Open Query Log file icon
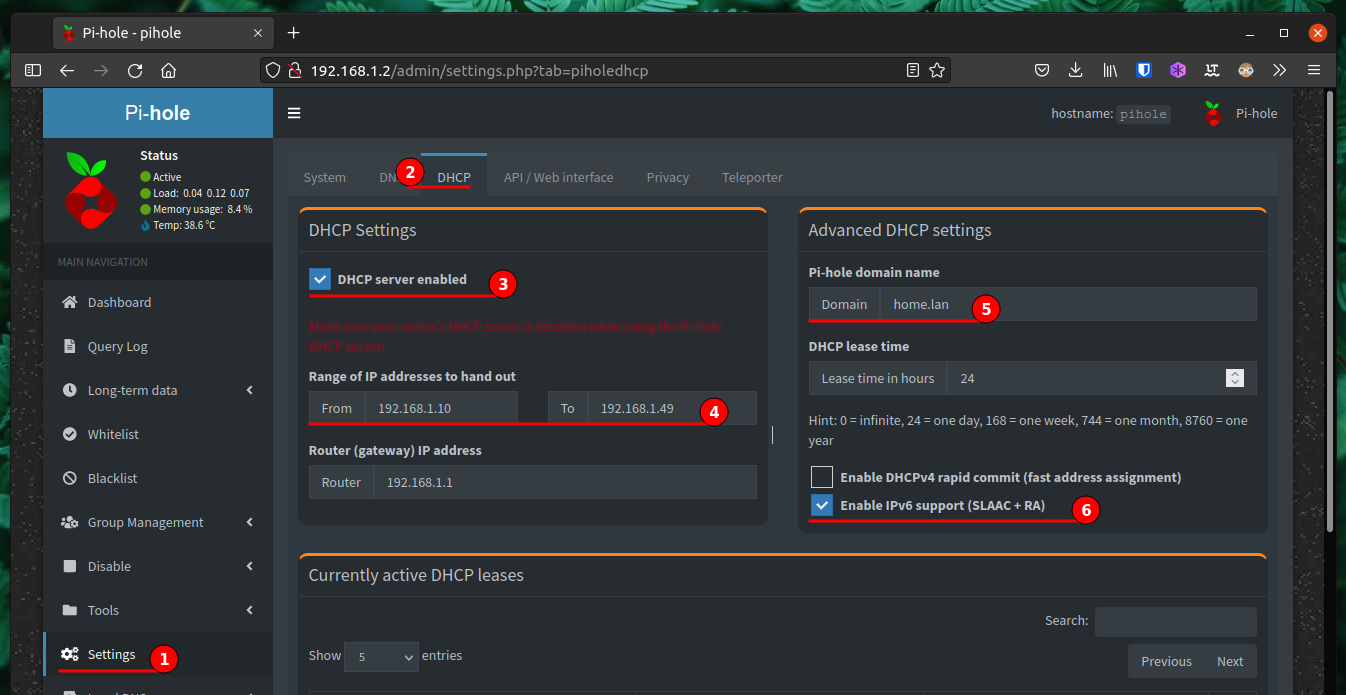 tap(69, 346)
